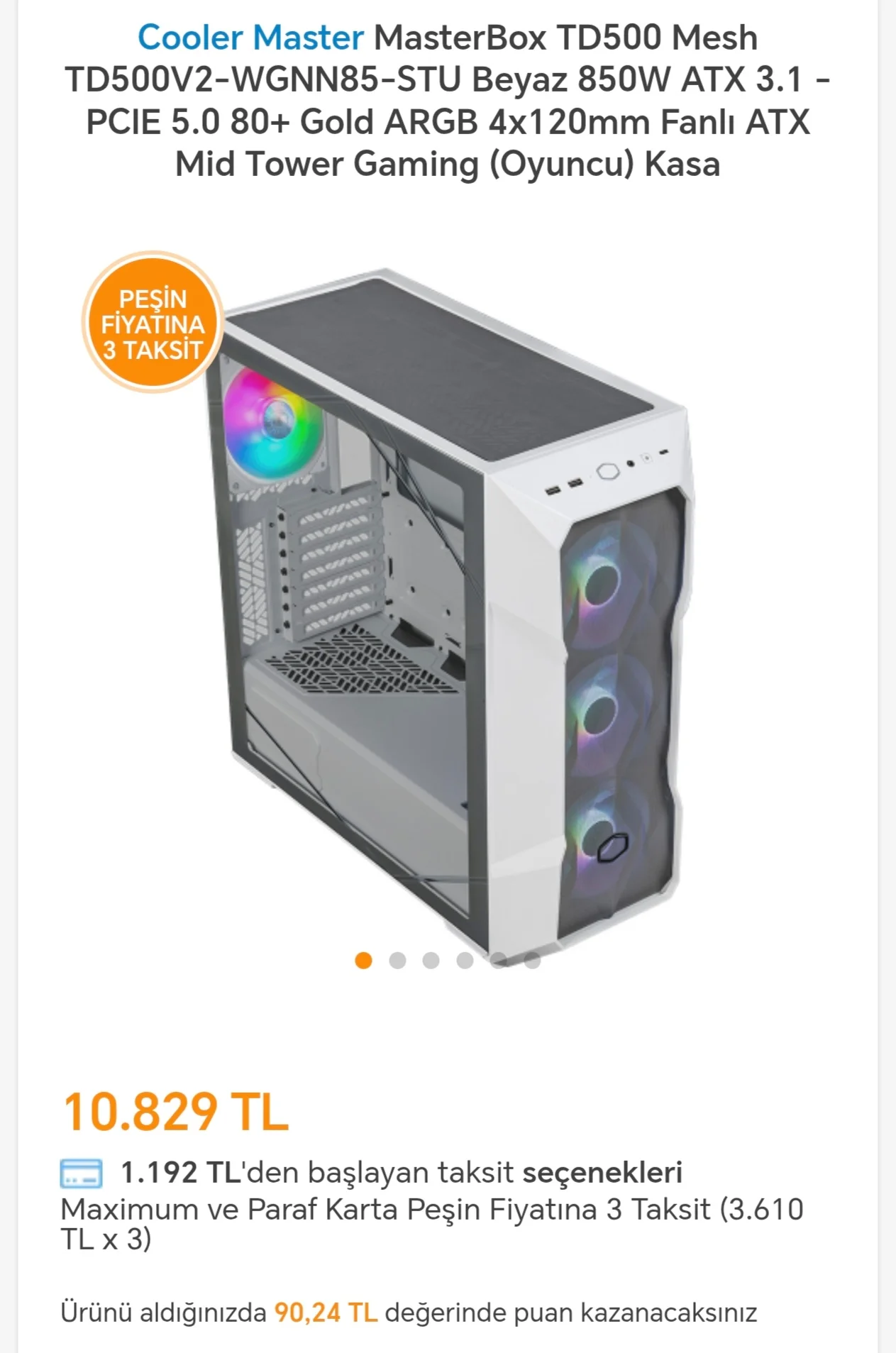This screenshot has width=896, height=1353.
Task: Click the 90,24 TL points amount
Action: click(x=326, y=1312)
